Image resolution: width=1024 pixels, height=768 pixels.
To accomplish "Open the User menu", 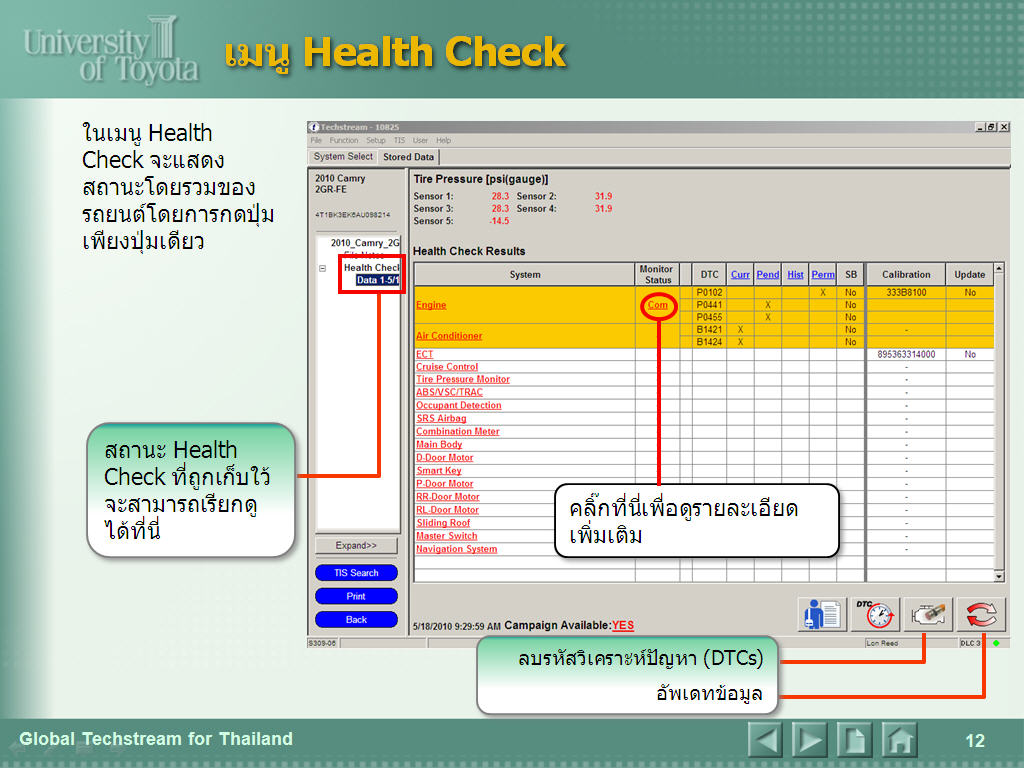I will [420, 140].
